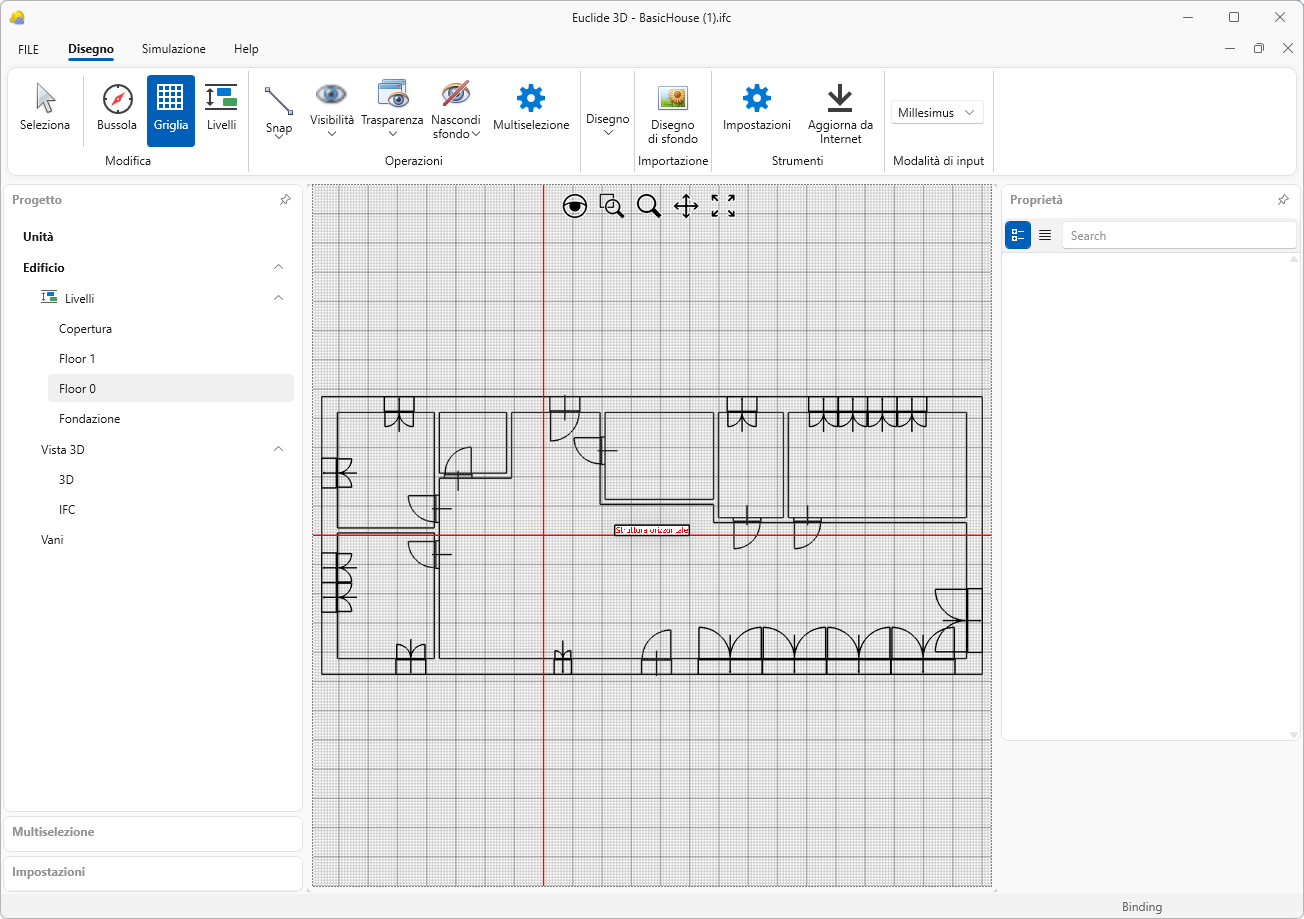Viewport: 1304px width, 919px height.
Task: Toggle the Griglia grid display
Action: 171,108
